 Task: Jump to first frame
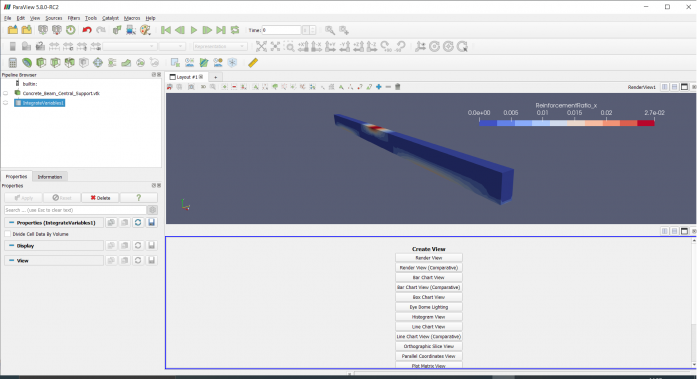click(x=166, y=30)
